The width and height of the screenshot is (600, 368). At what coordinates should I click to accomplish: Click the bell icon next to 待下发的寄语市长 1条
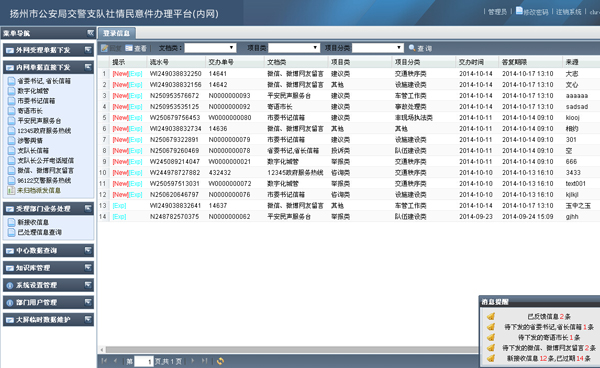tap(491, 337)
